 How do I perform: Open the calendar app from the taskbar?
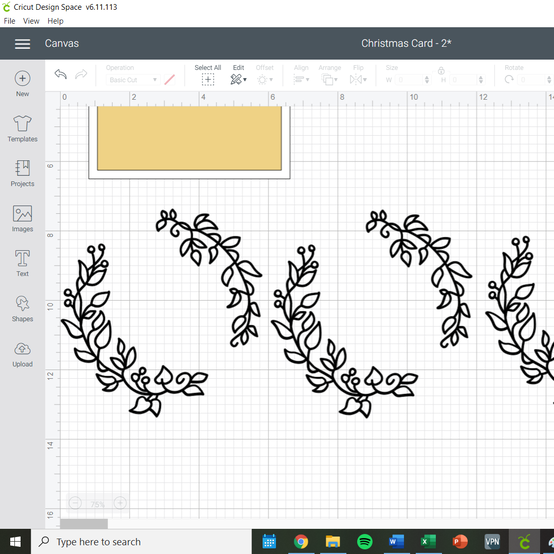pyautogui.click(x=269, y=541)
